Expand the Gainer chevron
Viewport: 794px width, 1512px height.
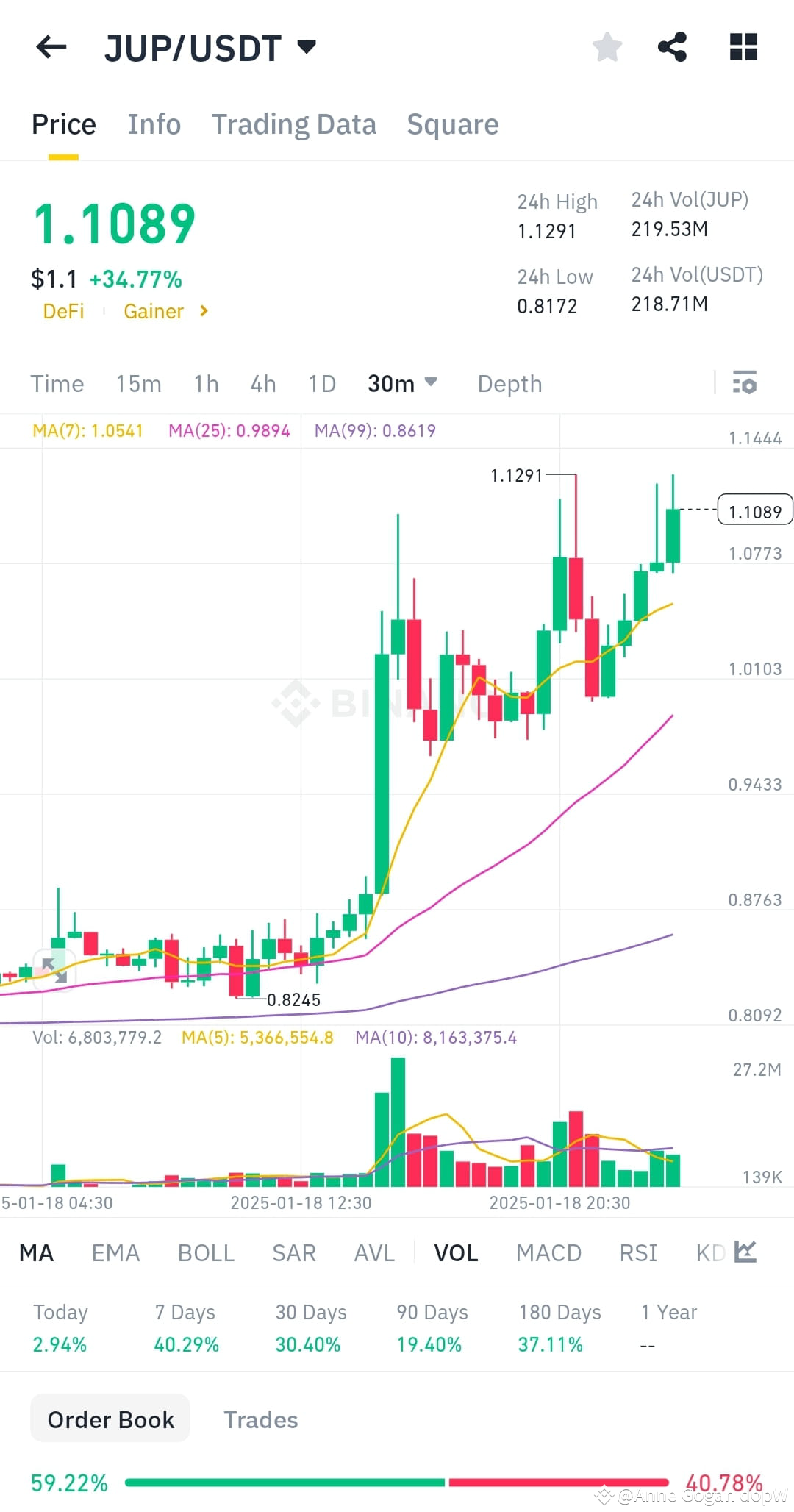[204, 311]
